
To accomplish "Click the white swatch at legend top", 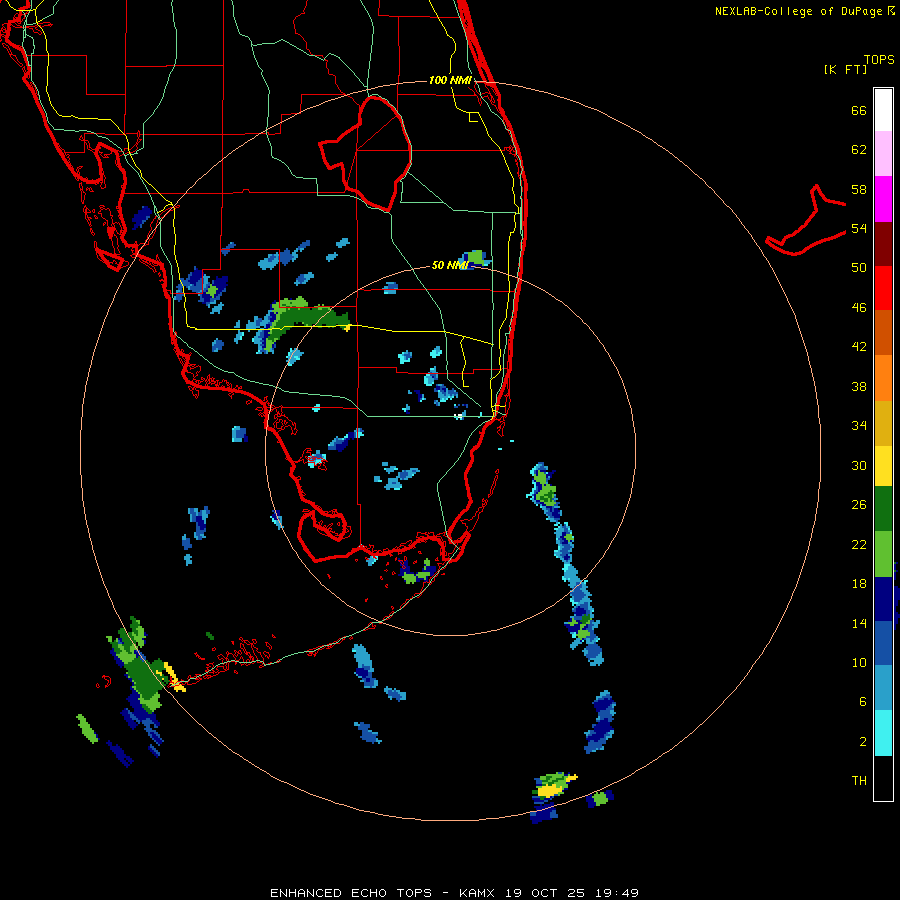I will (883, 110).
